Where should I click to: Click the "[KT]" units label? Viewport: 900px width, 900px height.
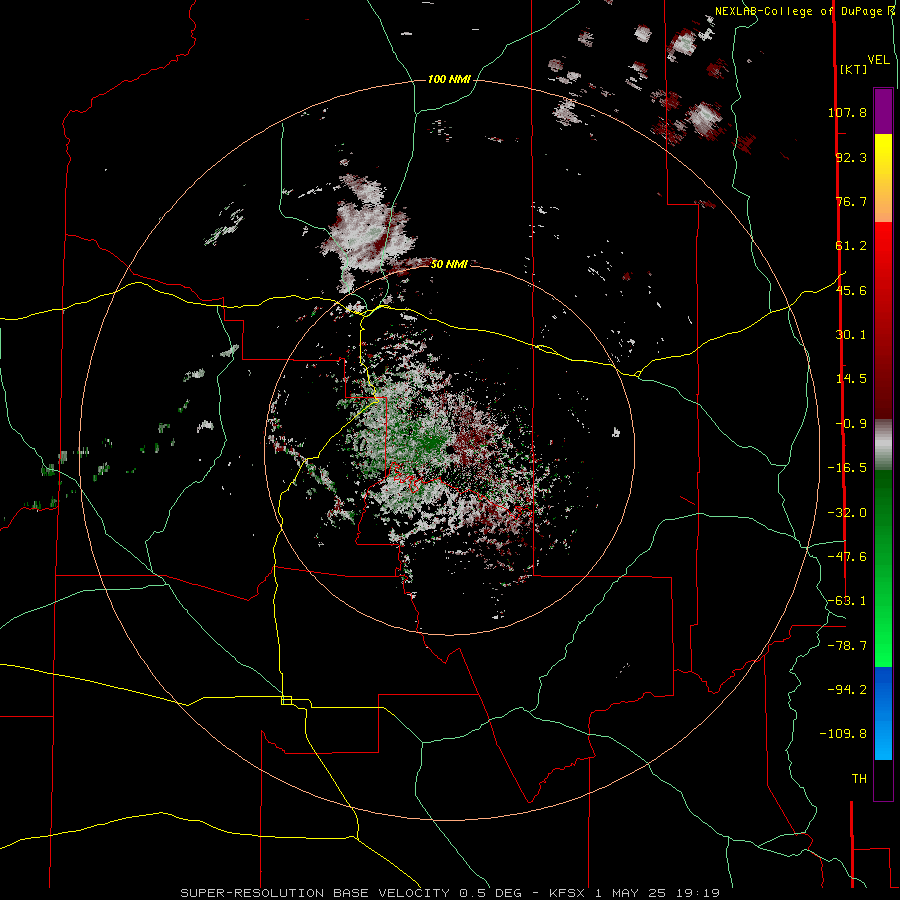(x=853, y=69)
